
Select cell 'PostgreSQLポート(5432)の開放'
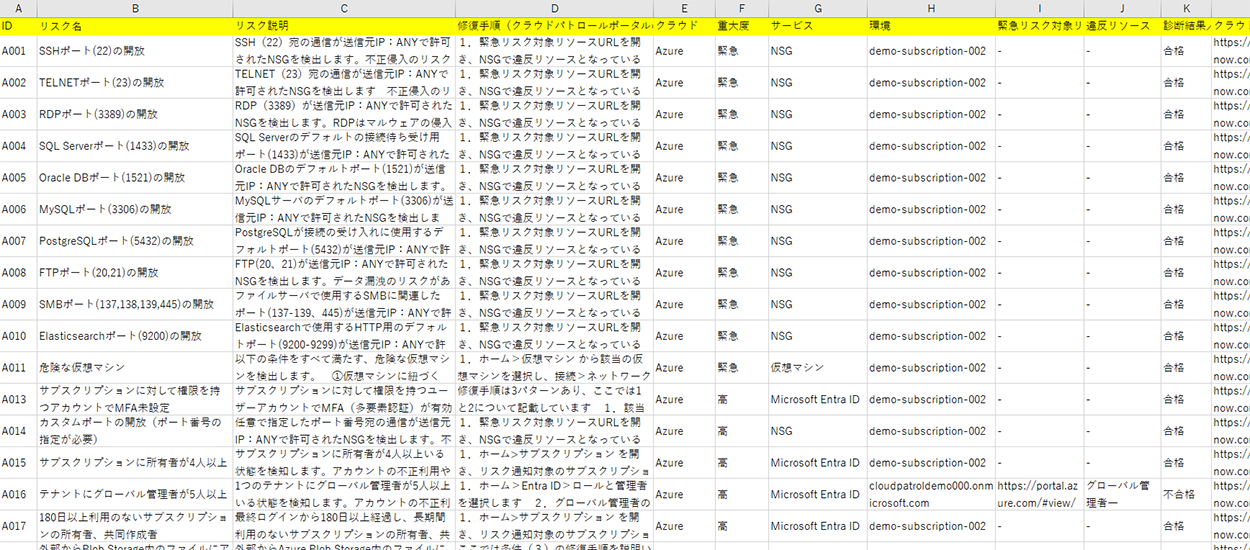coord(135,241)
